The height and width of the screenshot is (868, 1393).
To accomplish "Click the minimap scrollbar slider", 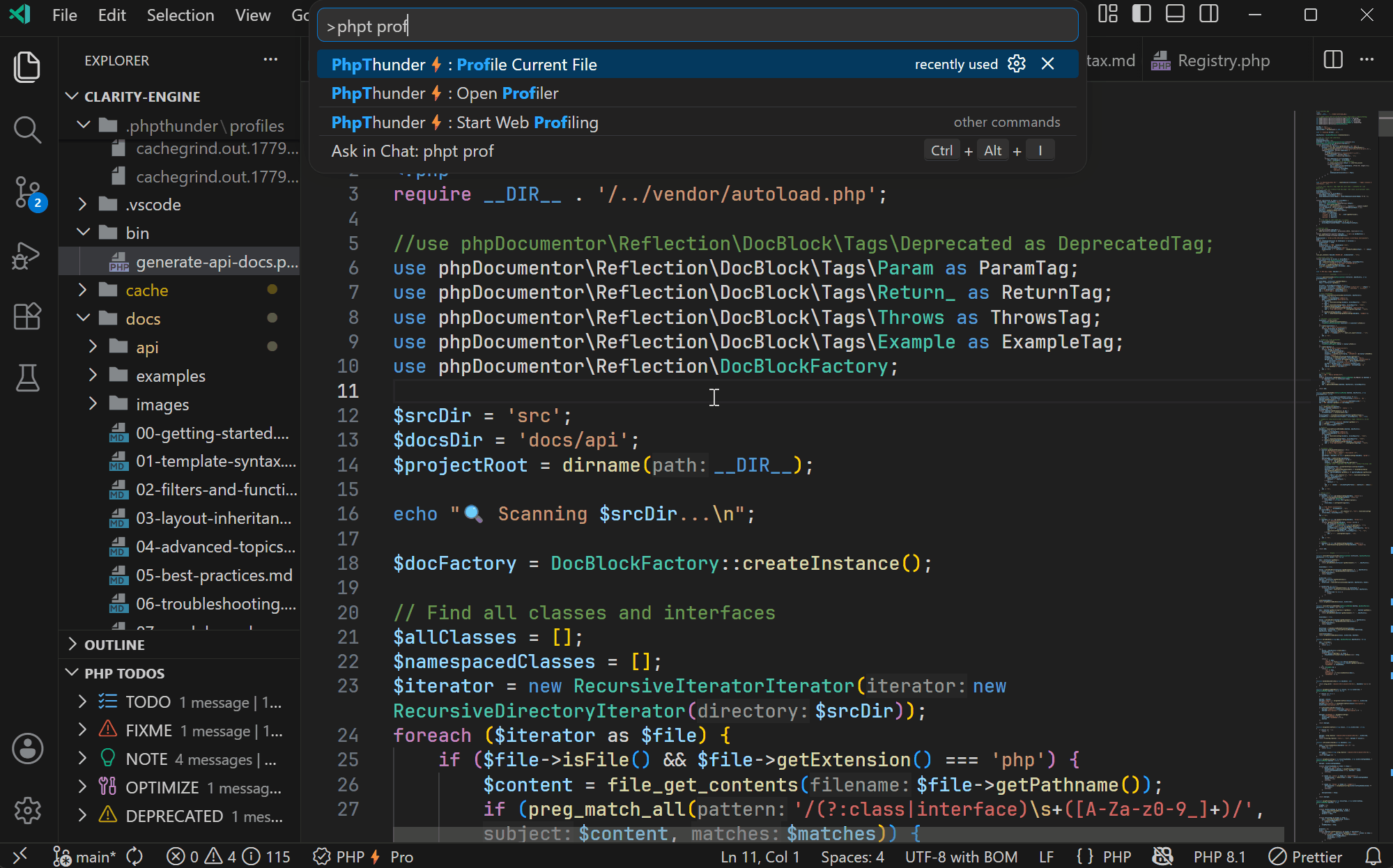I will [1385, 124].
